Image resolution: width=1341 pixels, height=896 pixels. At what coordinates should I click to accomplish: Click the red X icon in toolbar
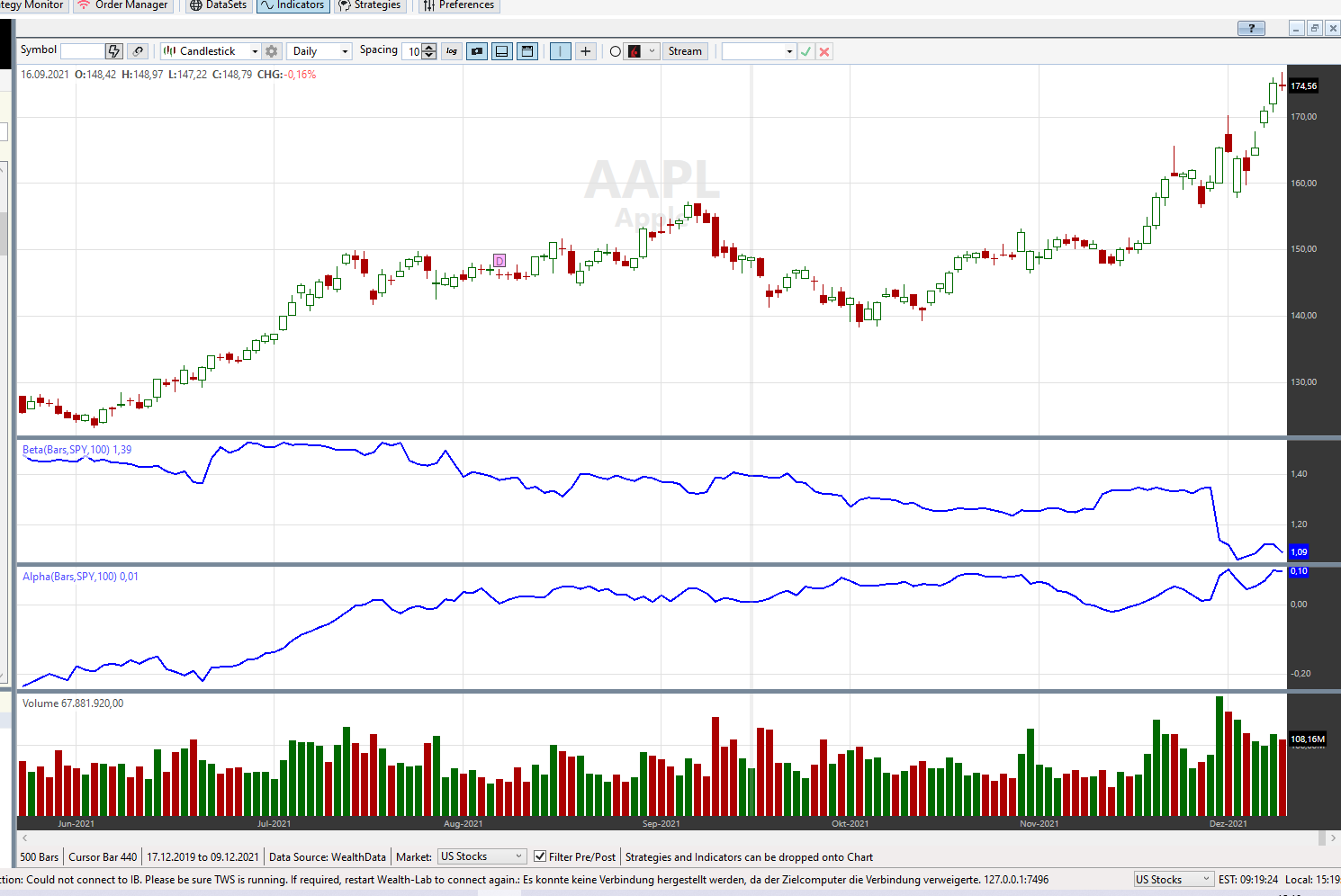point(824,51)
